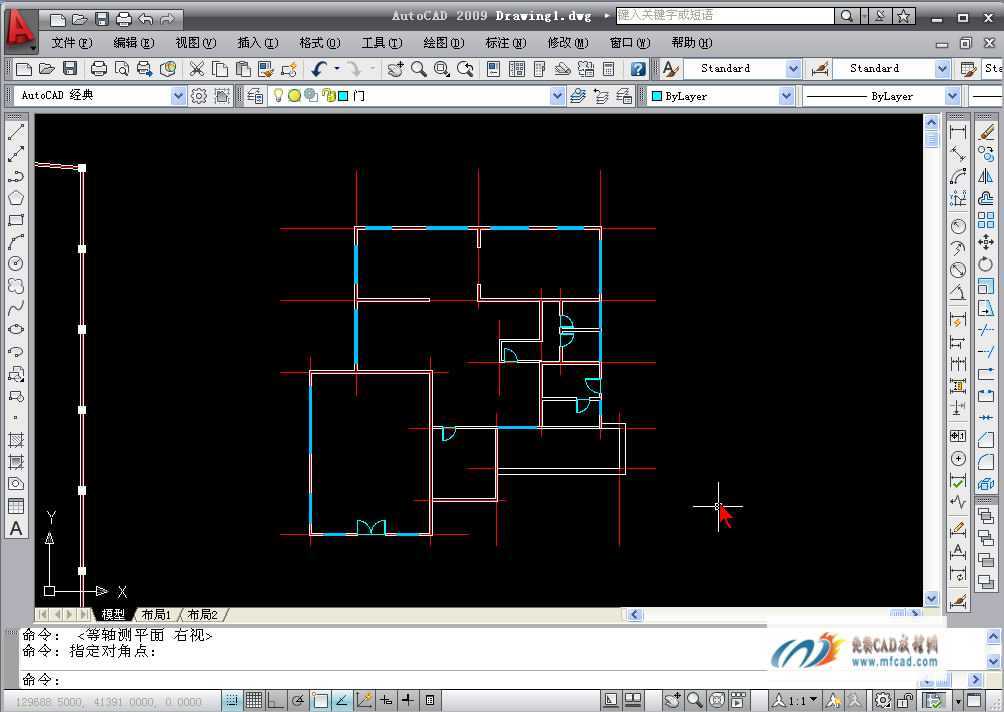This screenshot has width=1004, height=712.
Task: Choose the Circle draw tool
Action: pos(16,264)
